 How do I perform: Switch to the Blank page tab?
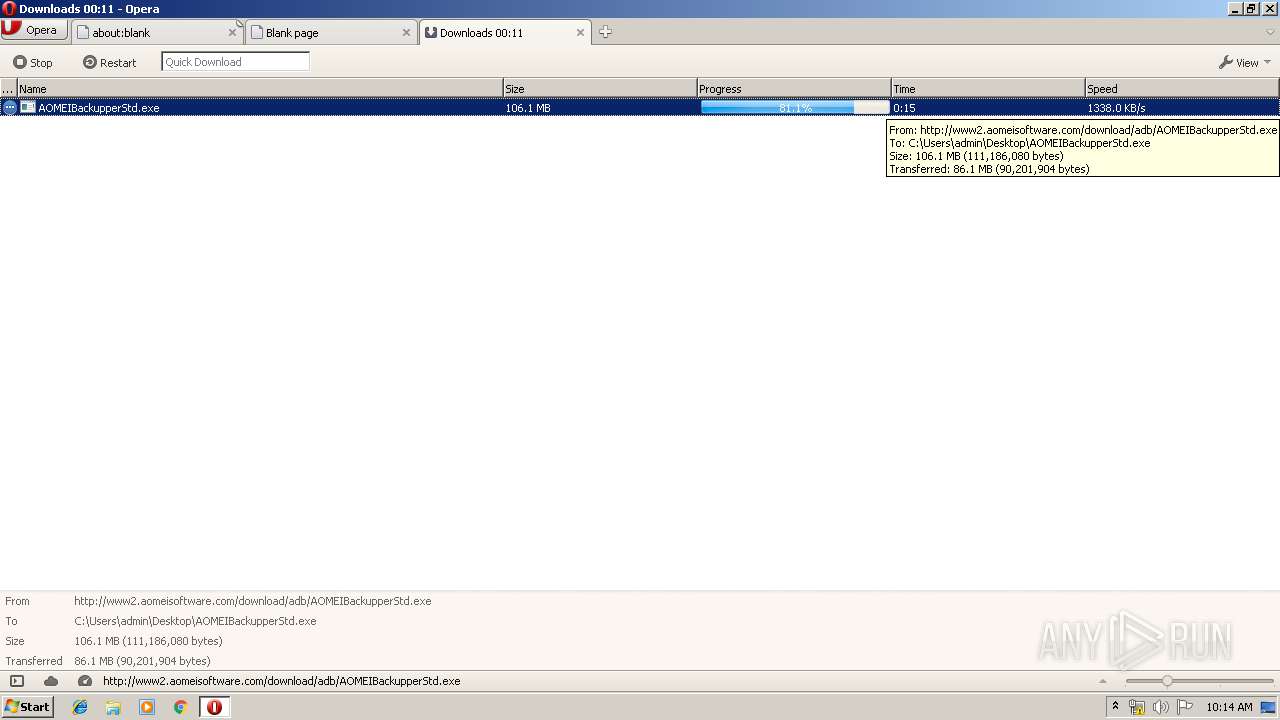[x=323, y=32]
